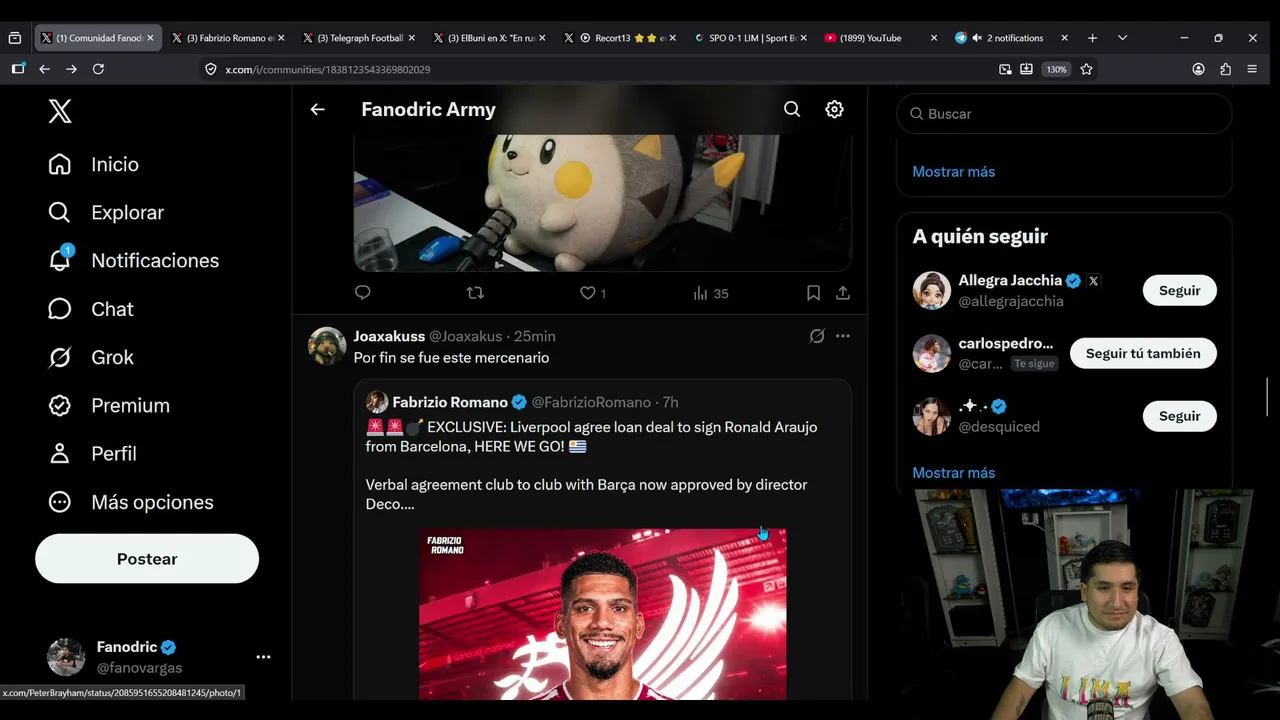This screenshot has width=1280, height=720.
Task: Switch to SPO 0-1 LIM tab
Action: coord(750,38)
